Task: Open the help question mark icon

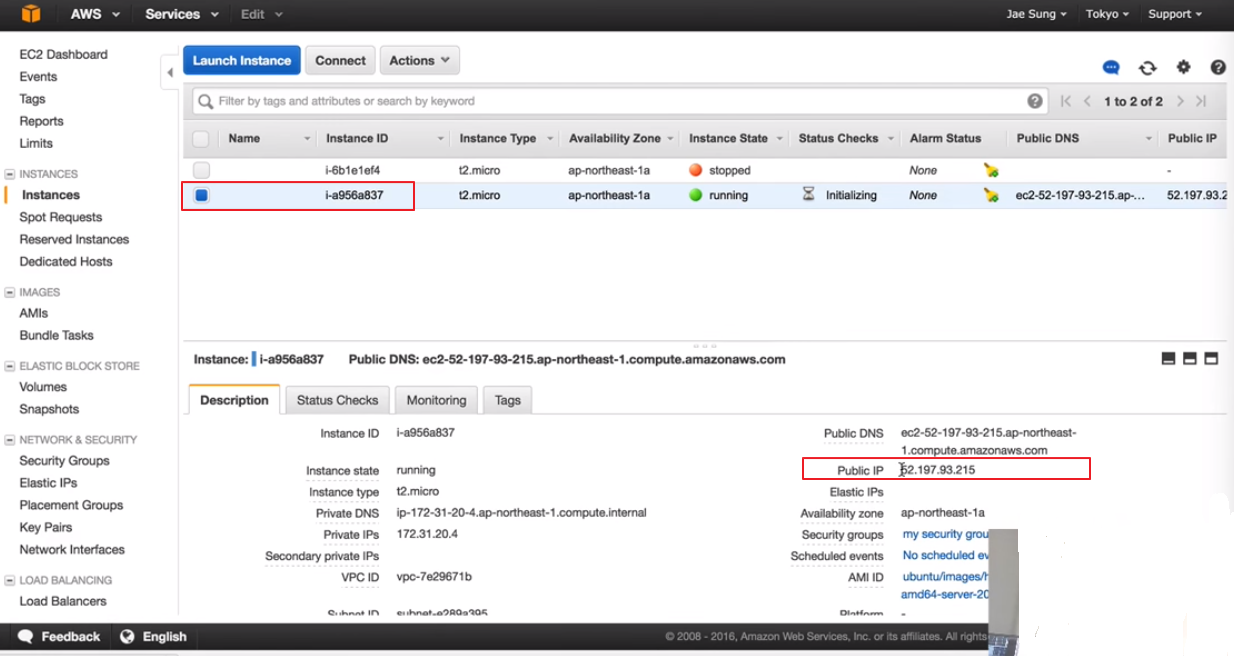Action: pos(1218,67)
